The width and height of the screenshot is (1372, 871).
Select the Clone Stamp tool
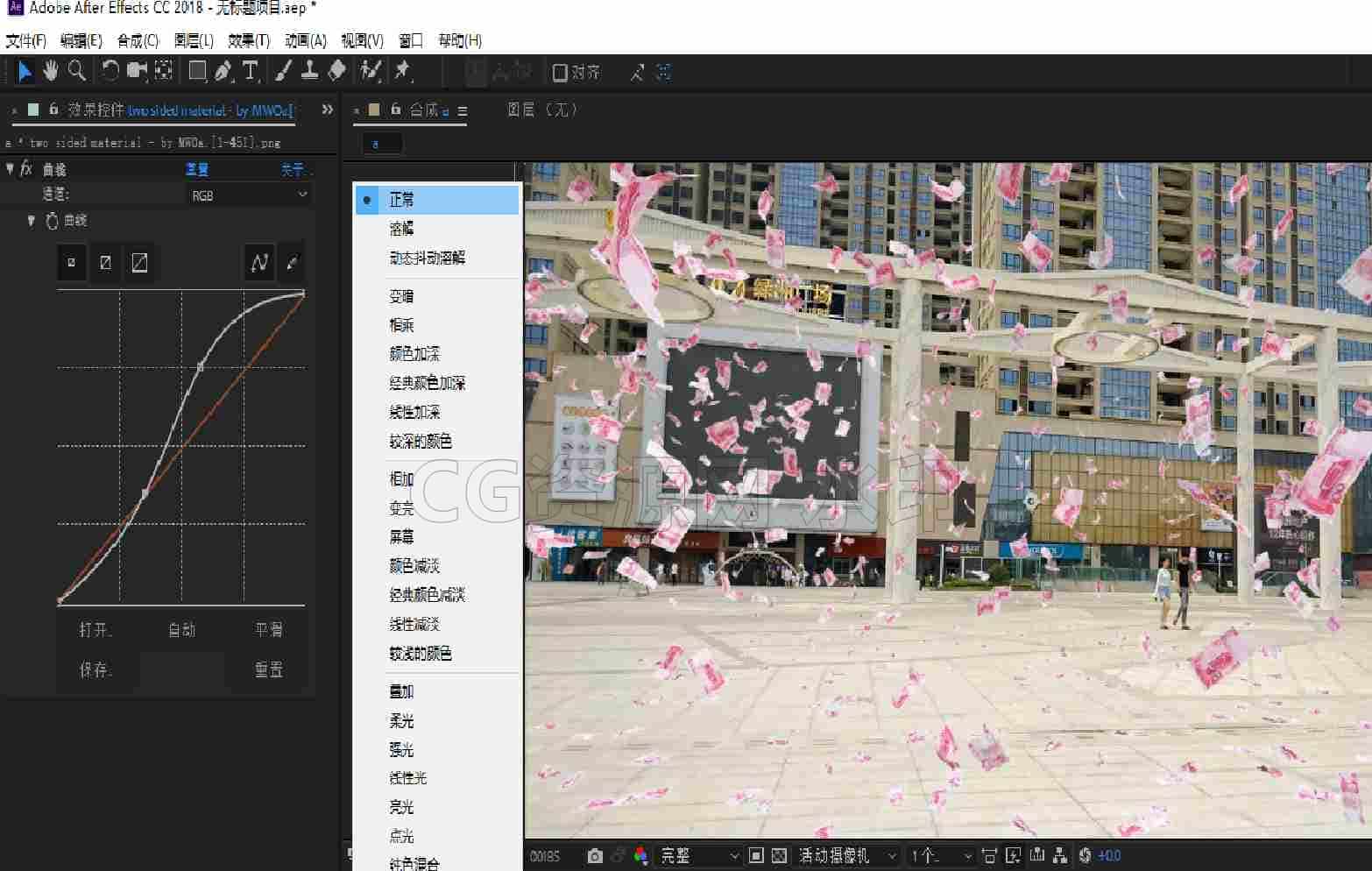[309, 71]
